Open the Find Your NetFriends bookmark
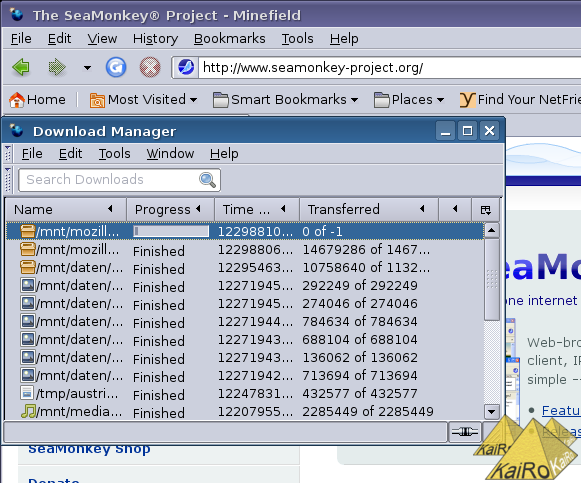The height and width of the screenshot is (483, 581). pyautogui.click(x=520, y=100)
